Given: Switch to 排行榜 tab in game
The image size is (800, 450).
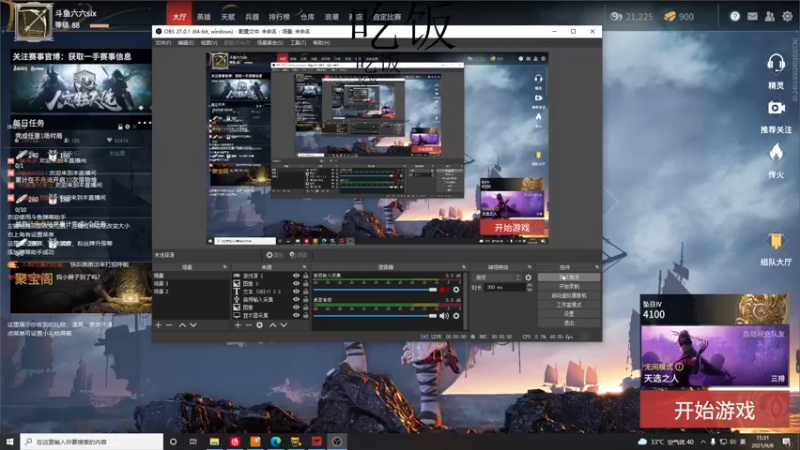Looking at the screenshot, I should tap(279, 17).
